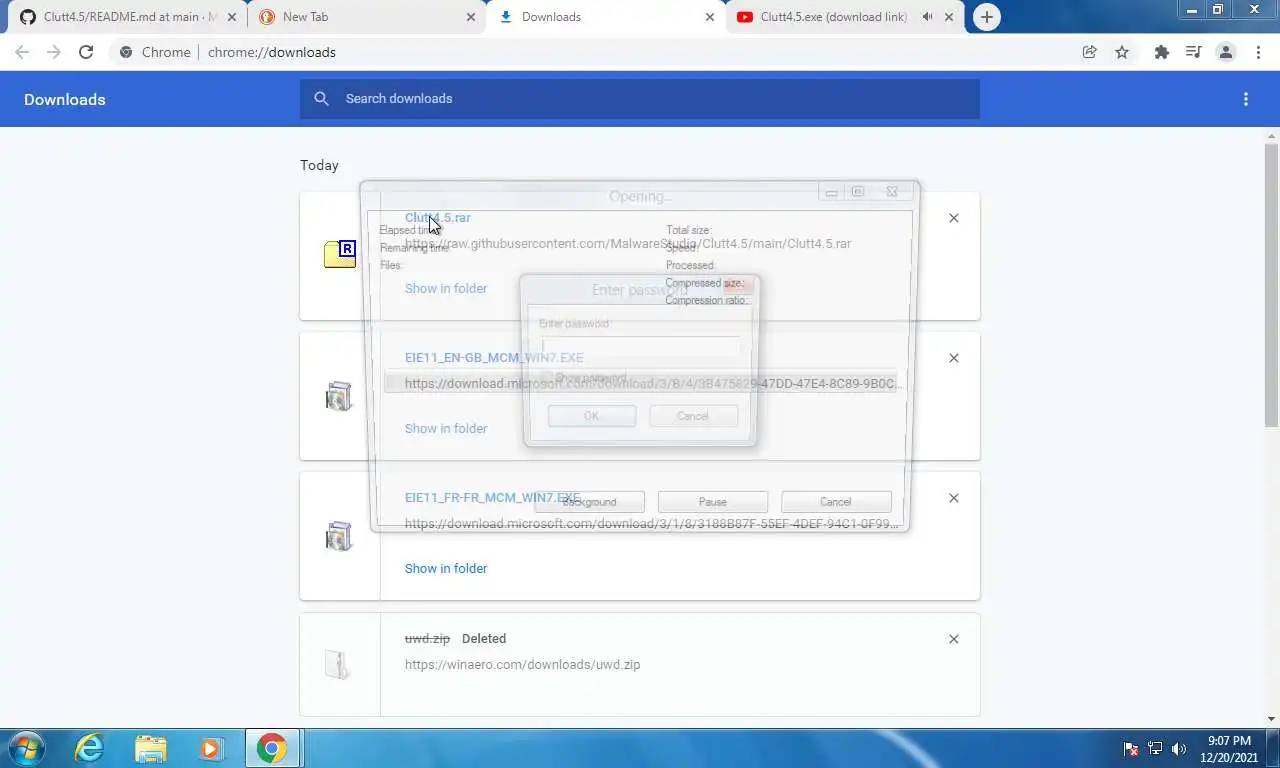The image size is (1280, 768).
Task: Open the winaero.com uwd.zip source URL
Action: pos(522,664)
